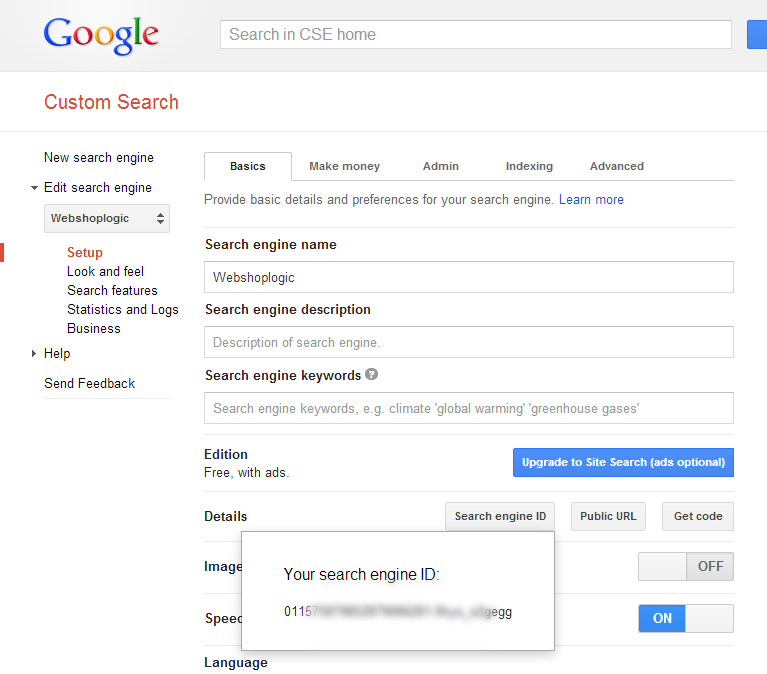Open the Business section
767x674 pixels.
pyautogui.click(x=93, y=329)
